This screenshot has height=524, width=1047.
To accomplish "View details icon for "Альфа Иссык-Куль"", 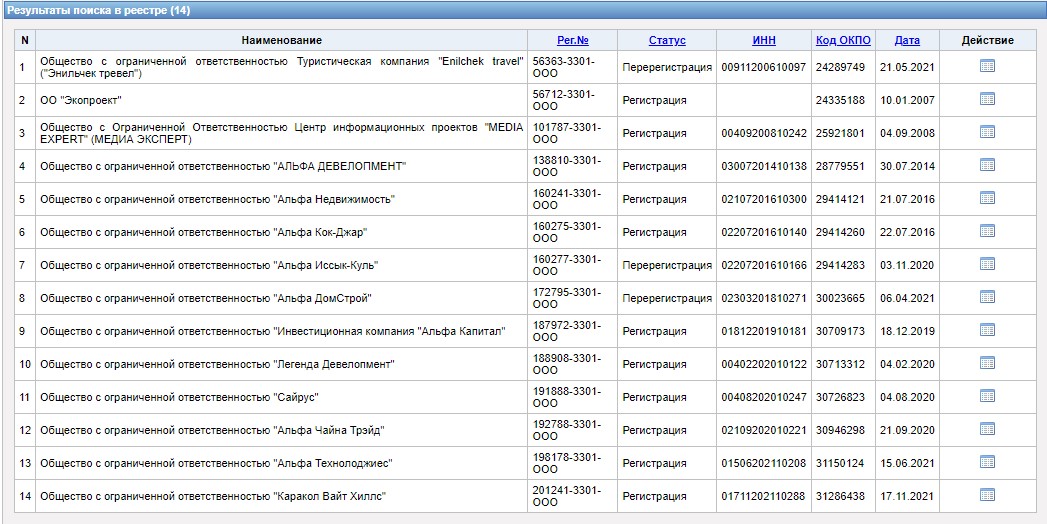I will [x=987, y=264].
